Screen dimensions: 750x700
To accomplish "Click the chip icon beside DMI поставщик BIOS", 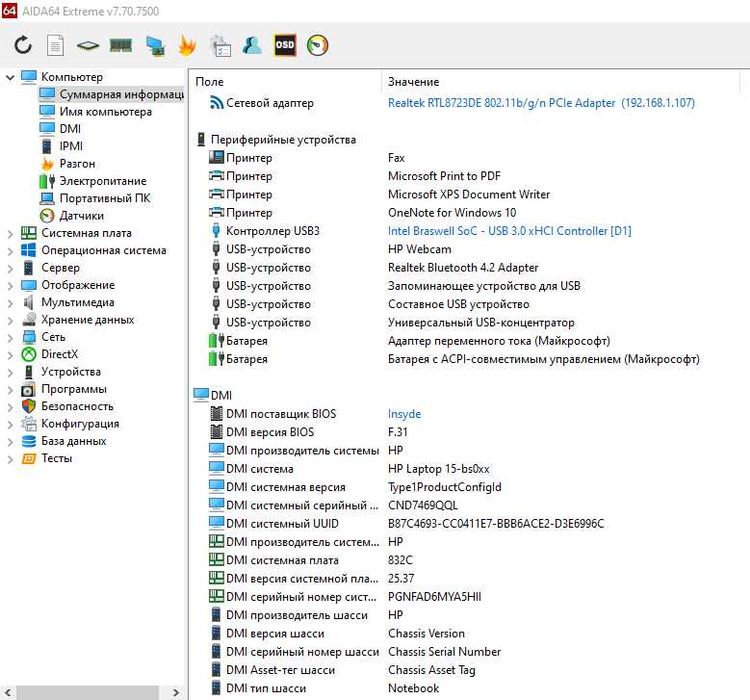I will 217,413.
